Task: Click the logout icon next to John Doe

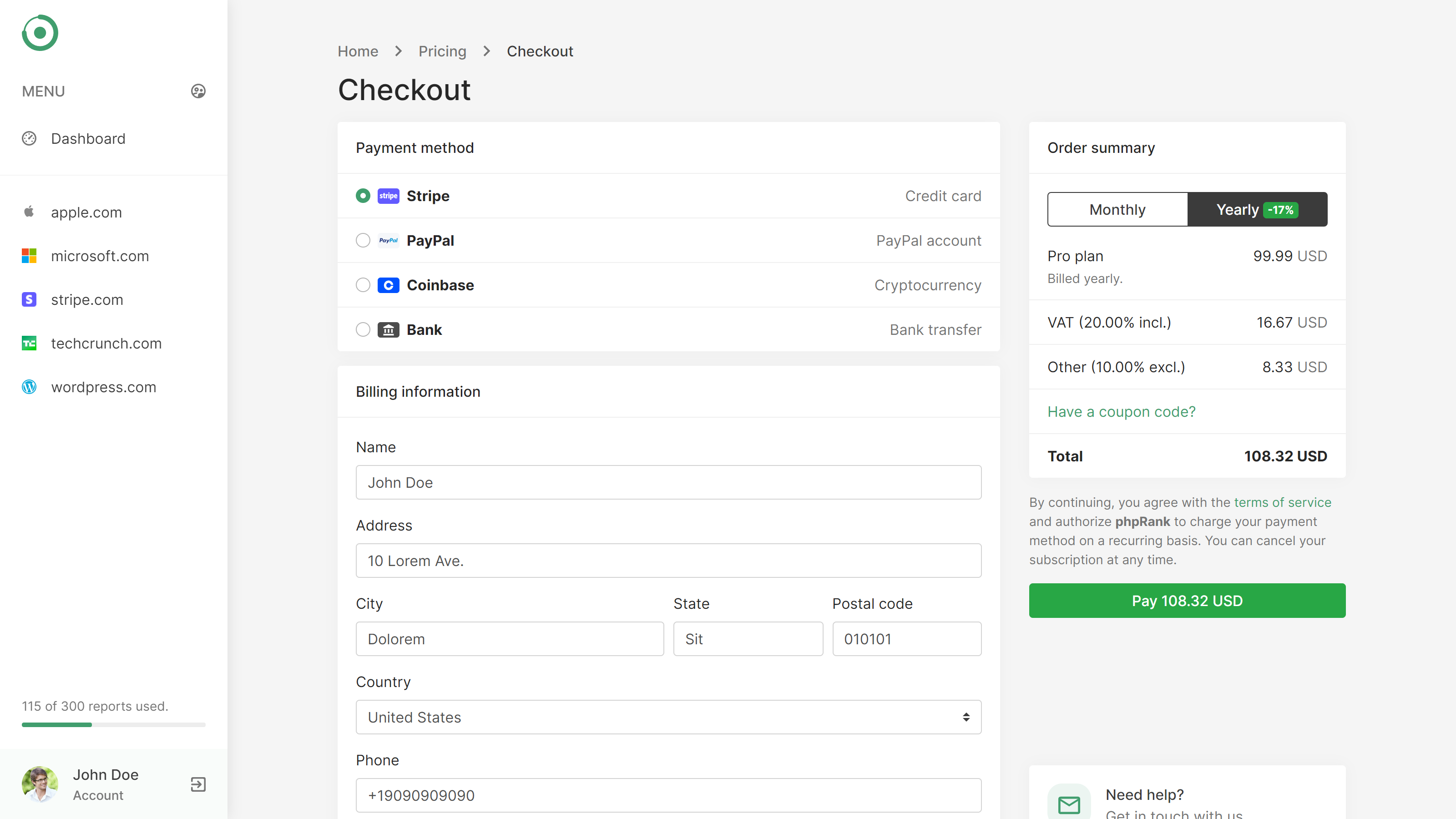Action: pos(198,784)
